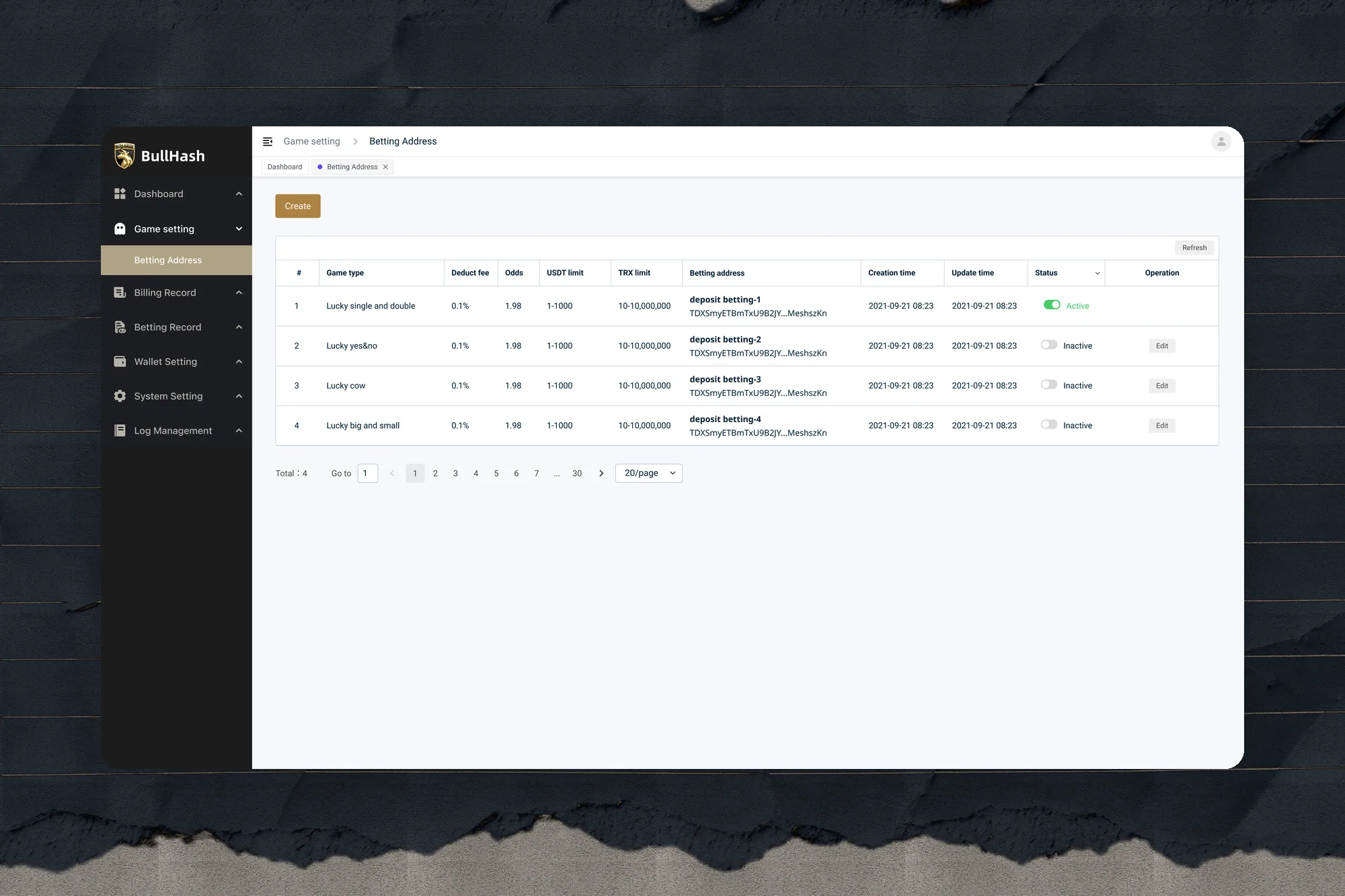1345x896 pixels.
Task: Go to page 7
Action: point(537,473)
